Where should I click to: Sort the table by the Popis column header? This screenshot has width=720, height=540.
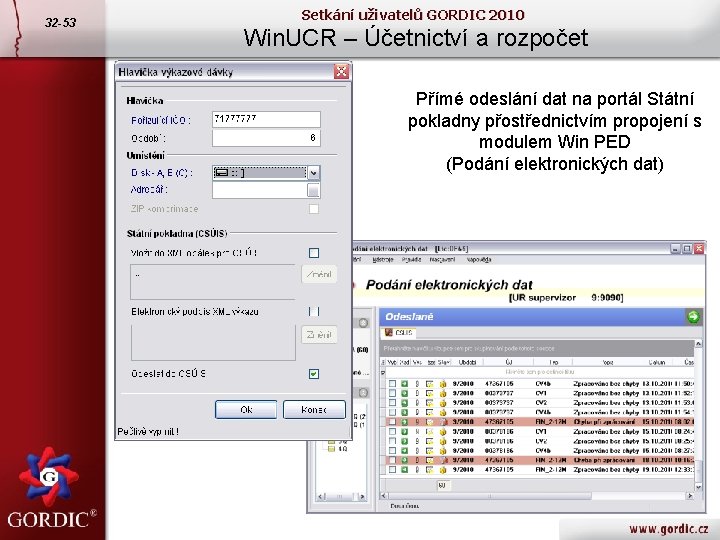pos(608,362)
